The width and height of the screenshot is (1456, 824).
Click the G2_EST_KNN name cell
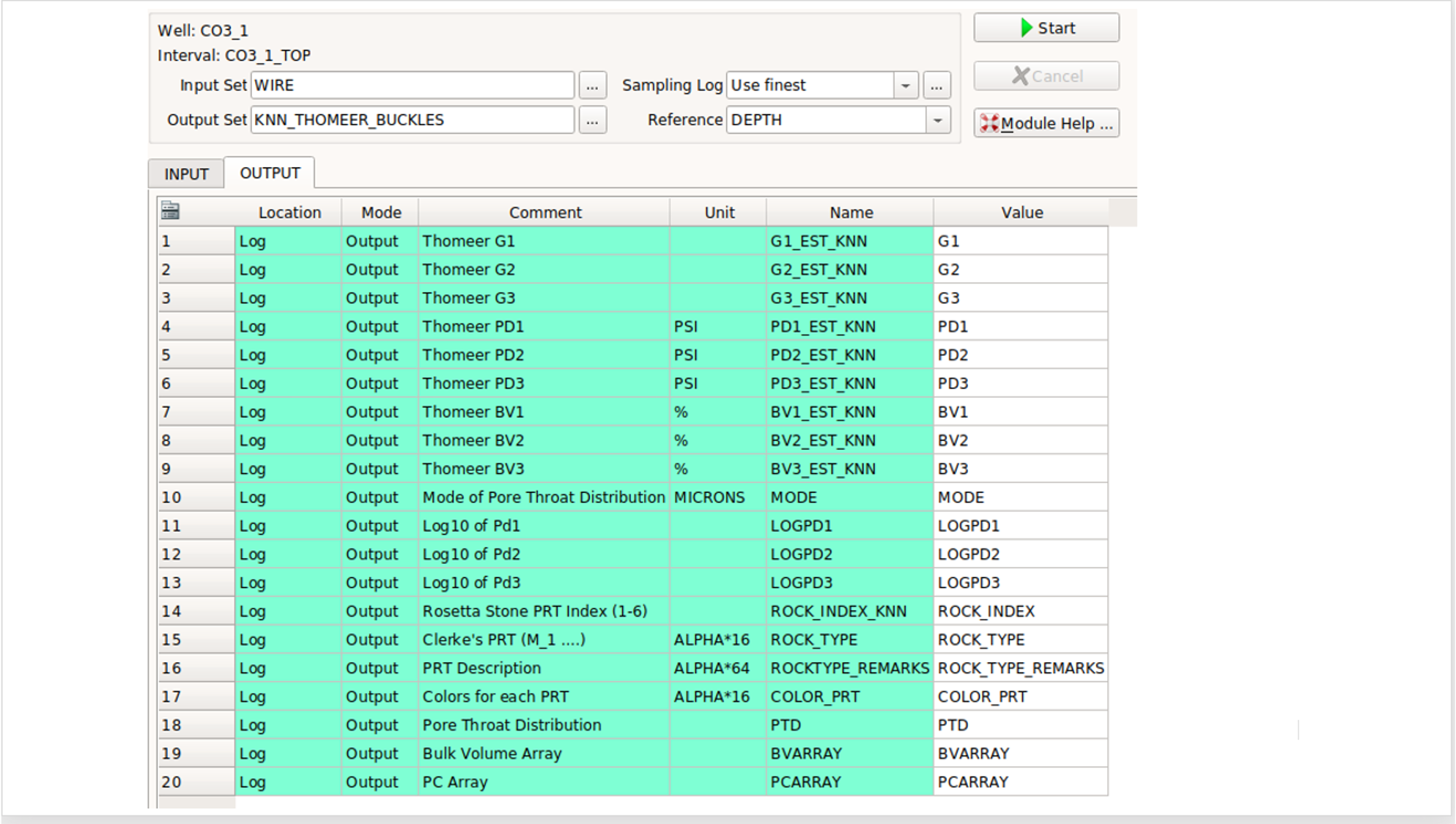(x=850, y=270)
